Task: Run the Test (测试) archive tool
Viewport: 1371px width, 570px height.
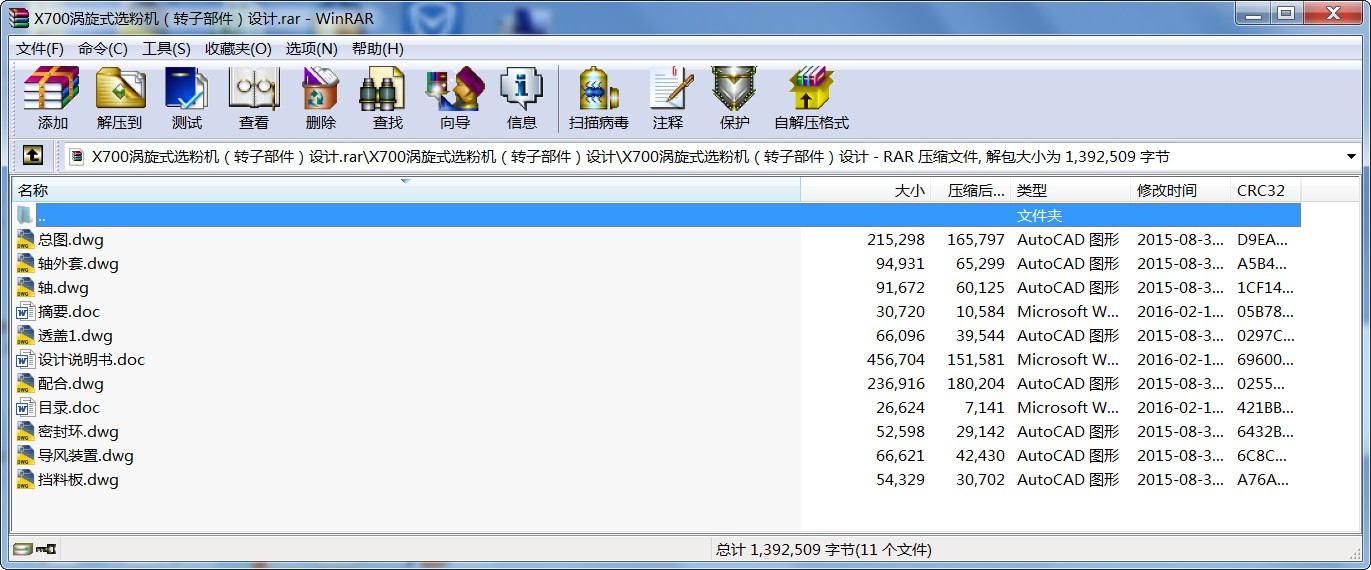Action: [x=187, y=98]
